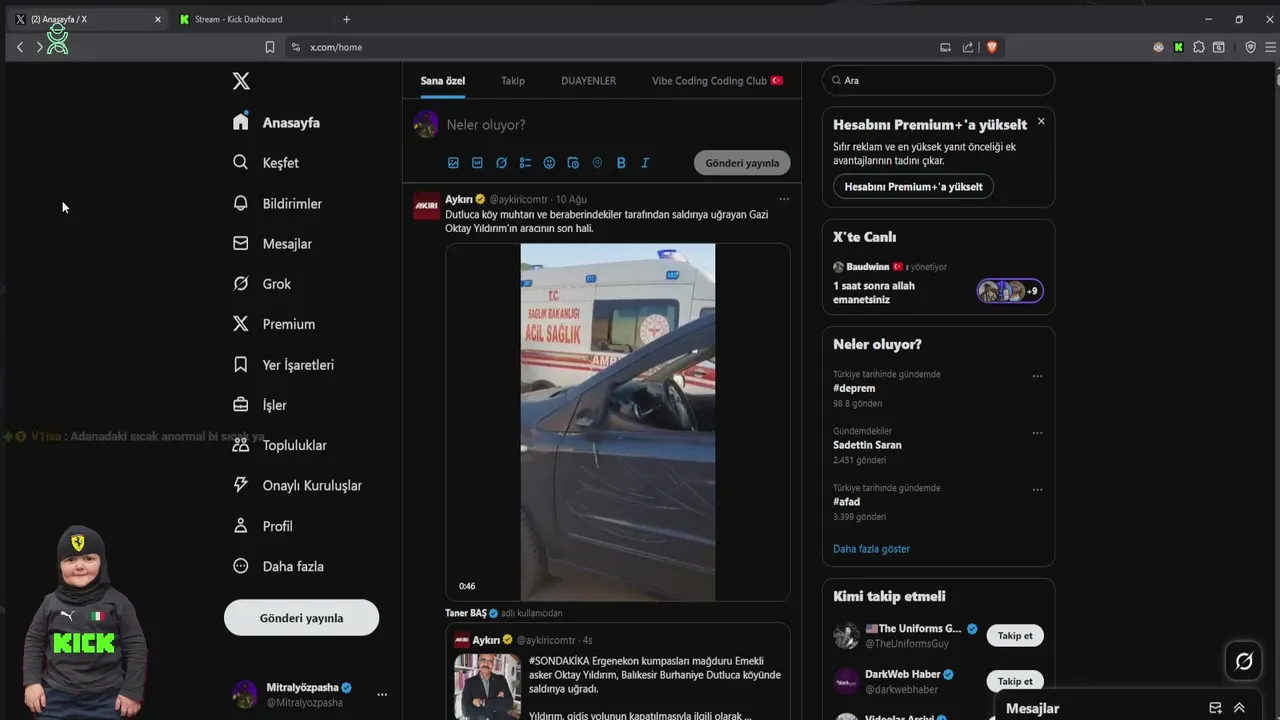Screen dimensions: 1280x720
Task: Open account menu dots beside Mitralyözpasha
Action: point(381,694)
